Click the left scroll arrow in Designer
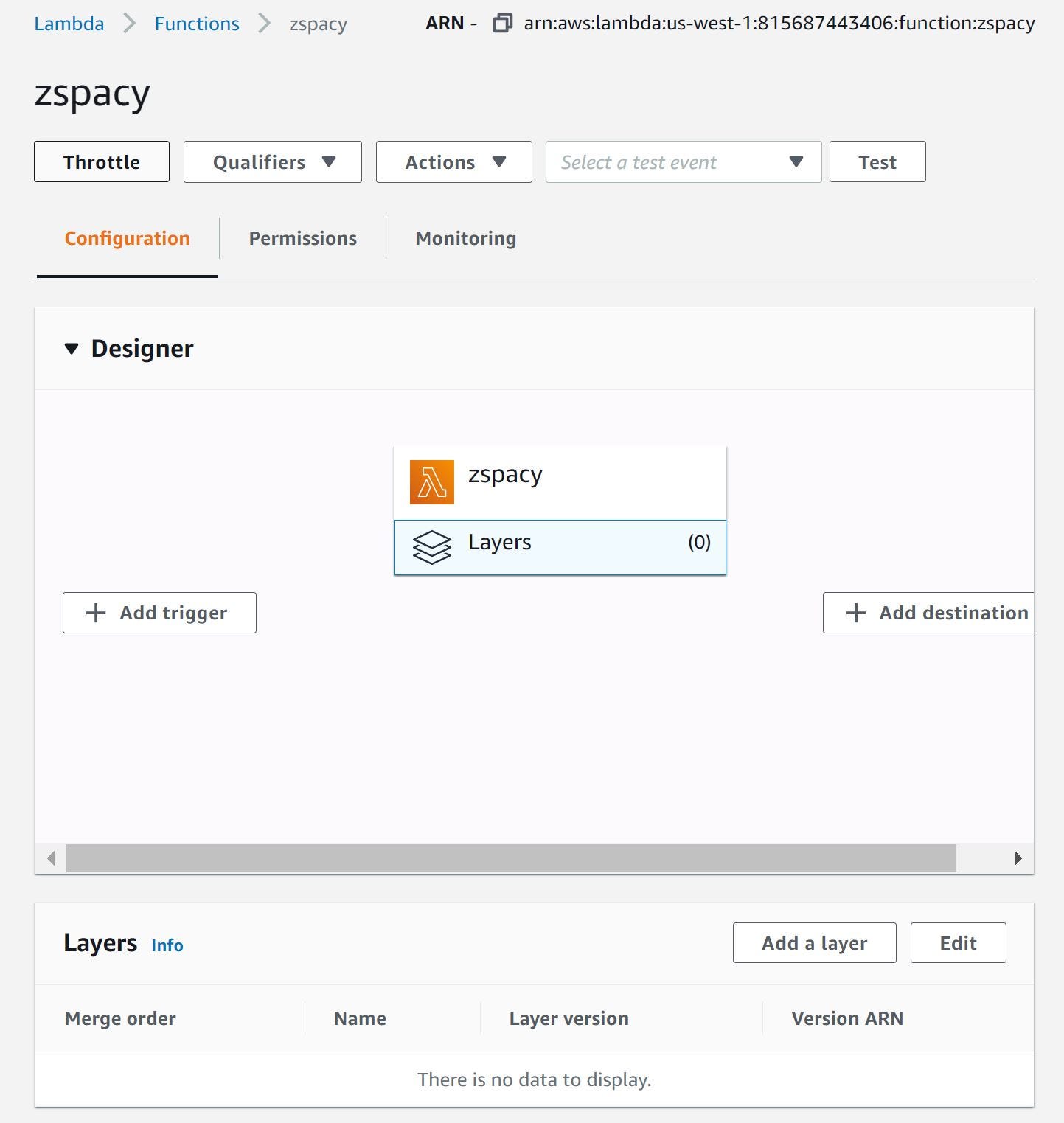The image size is (1064, 1123). (51, 858)
